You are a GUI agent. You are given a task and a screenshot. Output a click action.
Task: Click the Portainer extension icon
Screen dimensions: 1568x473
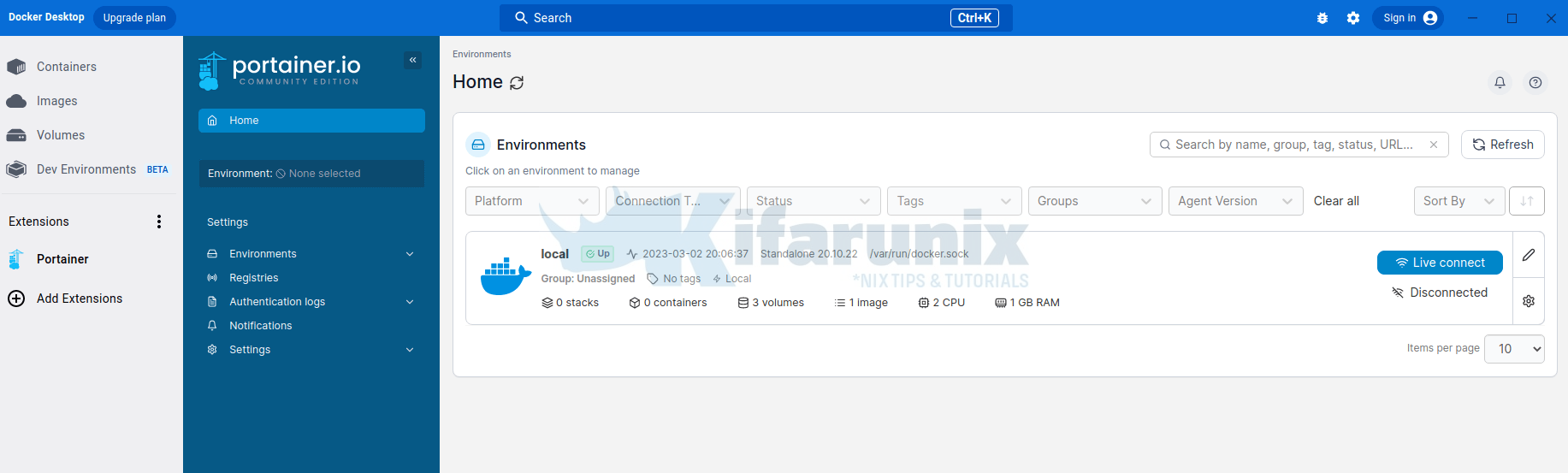click(16, 259)
